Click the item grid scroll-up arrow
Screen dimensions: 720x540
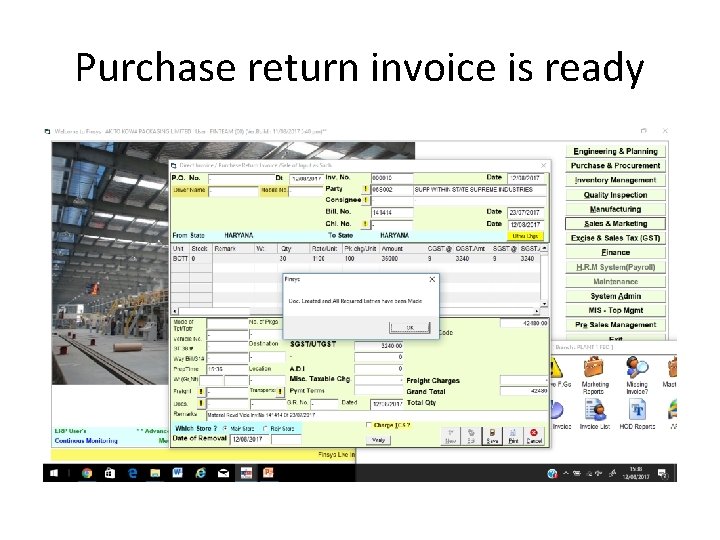544,248
